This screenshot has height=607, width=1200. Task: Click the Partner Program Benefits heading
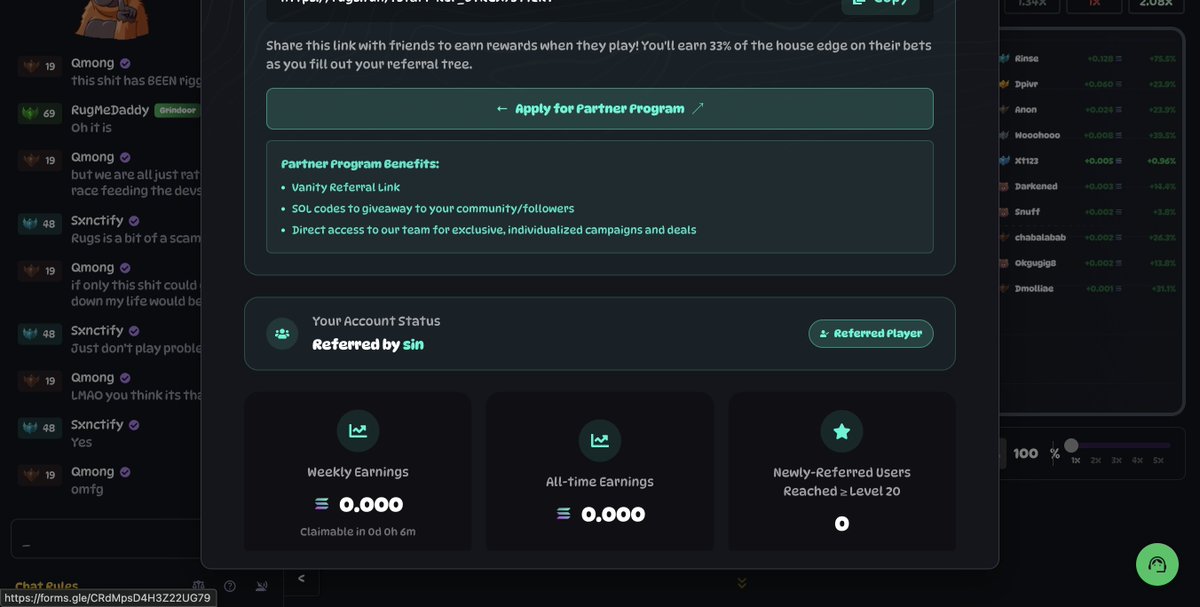pos(360,164)
